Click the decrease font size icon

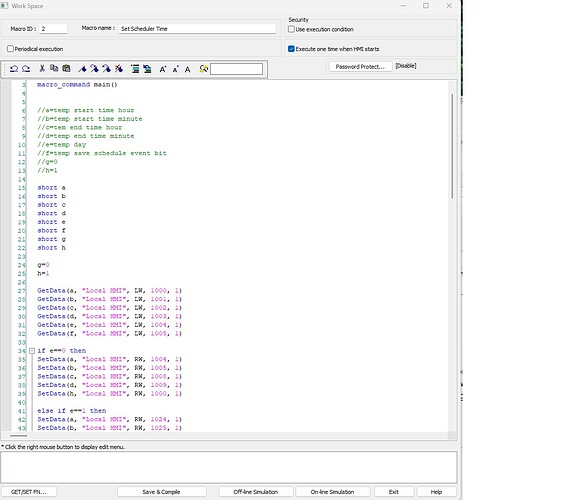click(176, 69)
